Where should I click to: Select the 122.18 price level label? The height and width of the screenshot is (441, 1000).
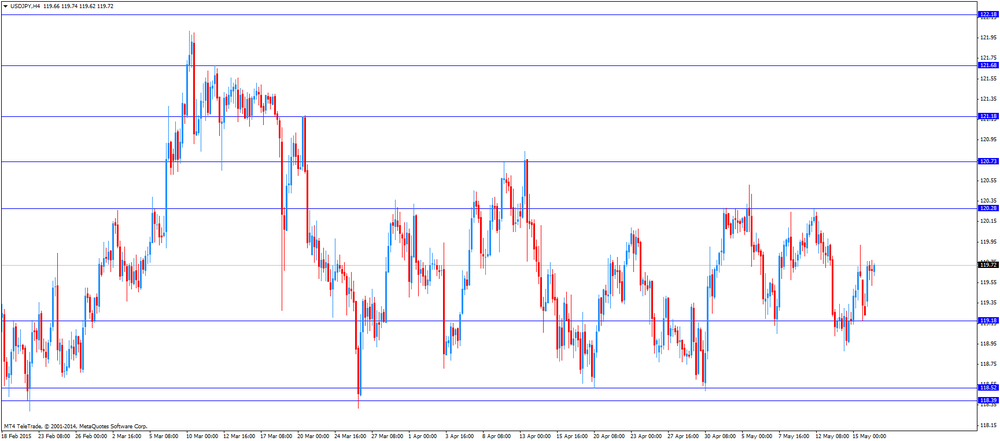pos(988,14)
